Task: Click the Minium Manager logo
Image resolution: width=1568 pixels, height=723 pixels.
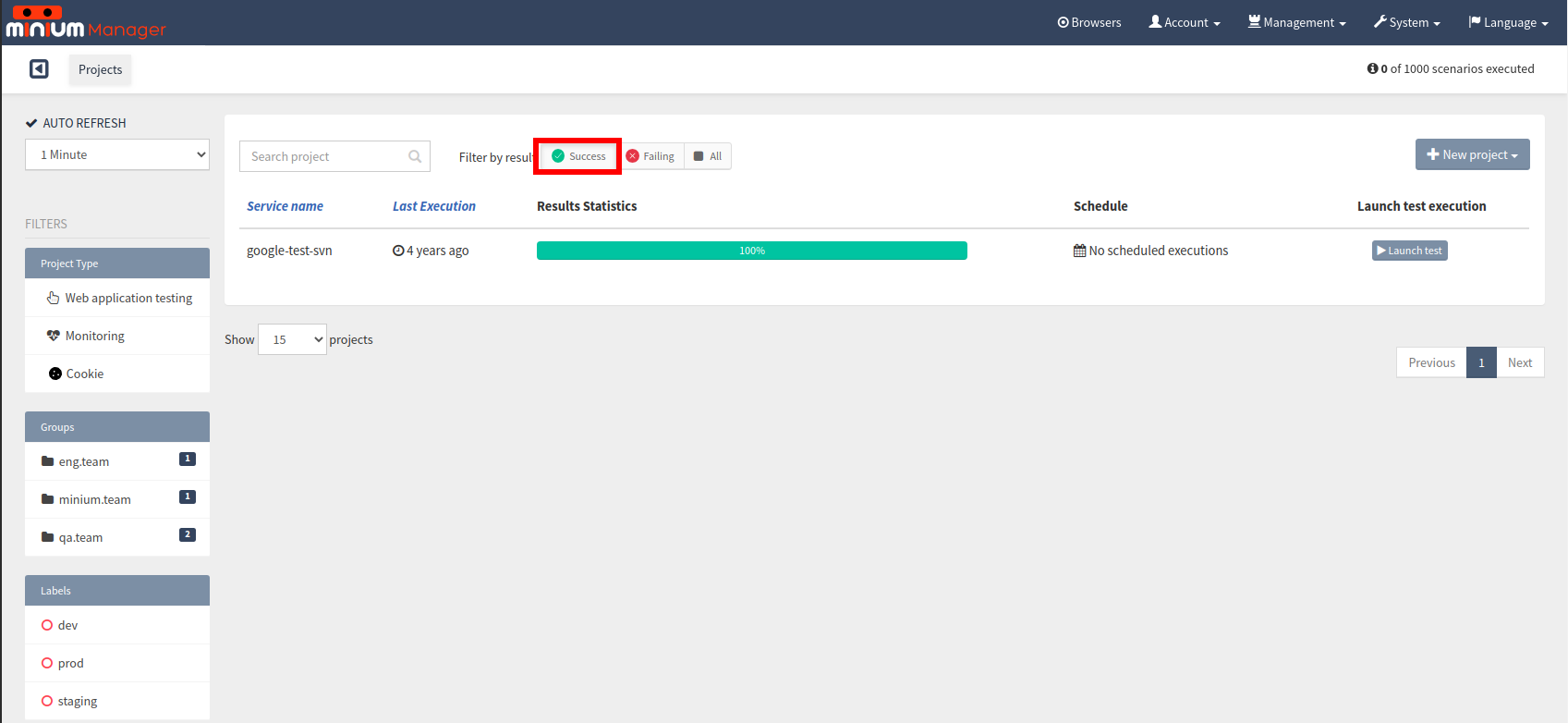Action: click(x=86, y=22)
